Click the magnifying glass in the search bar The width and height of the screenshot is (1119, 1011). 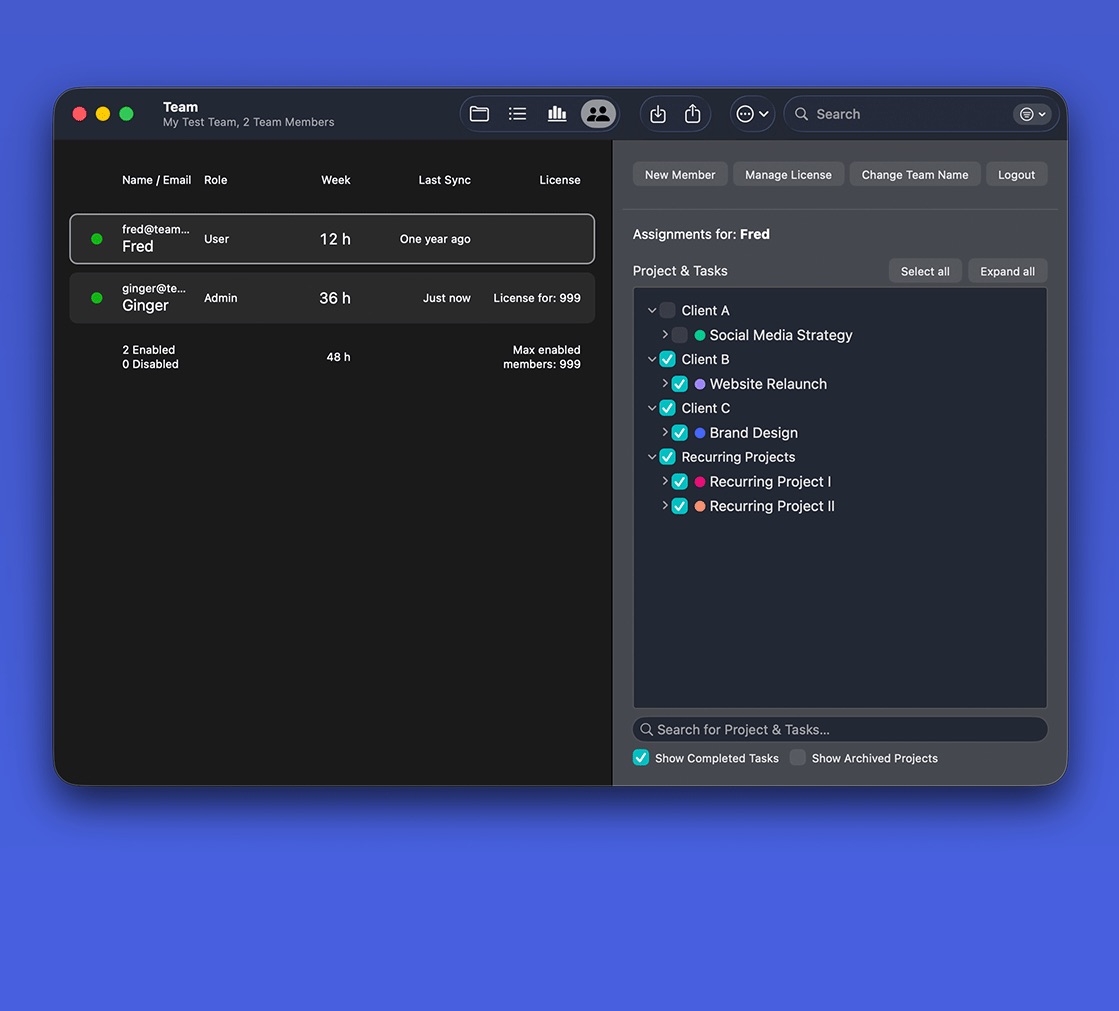click(800, 114)
